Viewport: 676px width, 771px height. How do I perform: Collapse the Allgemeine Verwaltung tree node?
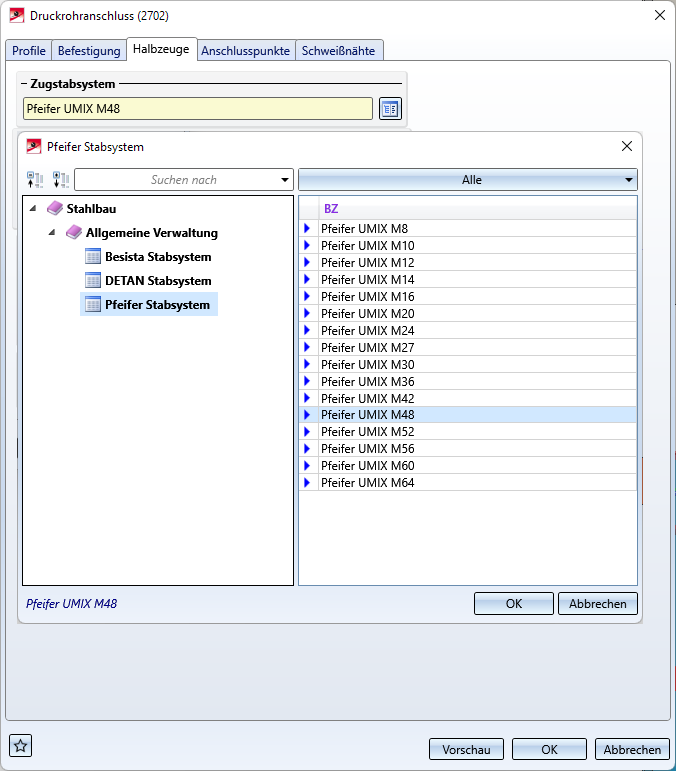[x=52, y=232]
